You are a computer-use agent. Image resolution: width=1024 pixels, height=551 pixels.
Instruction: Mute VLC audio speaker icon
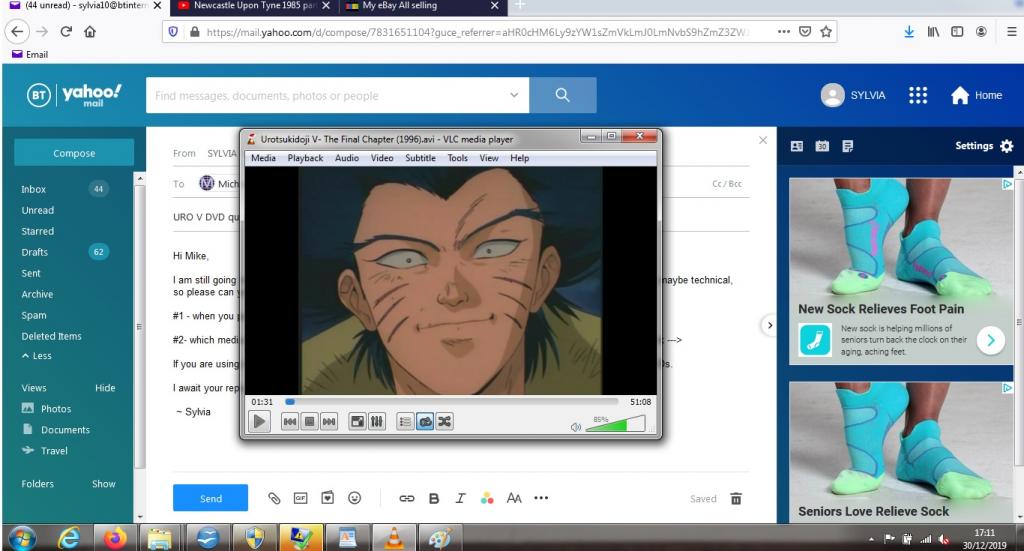(x=575, y=427)
